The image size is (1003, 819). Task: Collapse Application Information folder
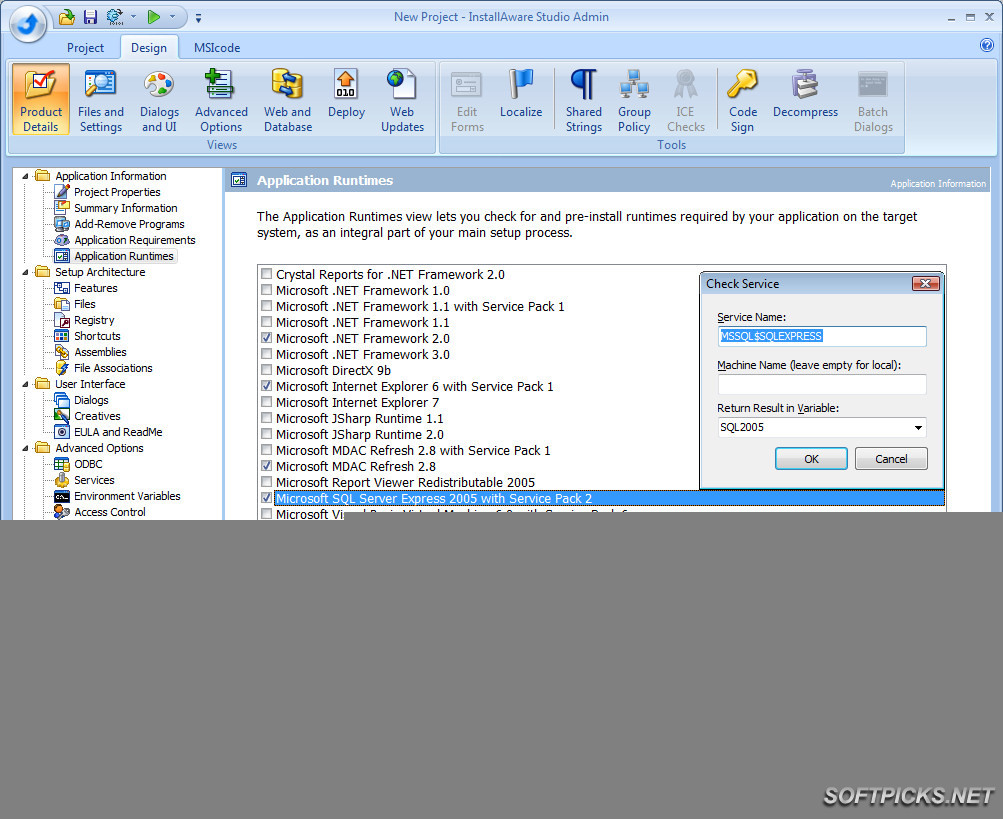[25, 176]
